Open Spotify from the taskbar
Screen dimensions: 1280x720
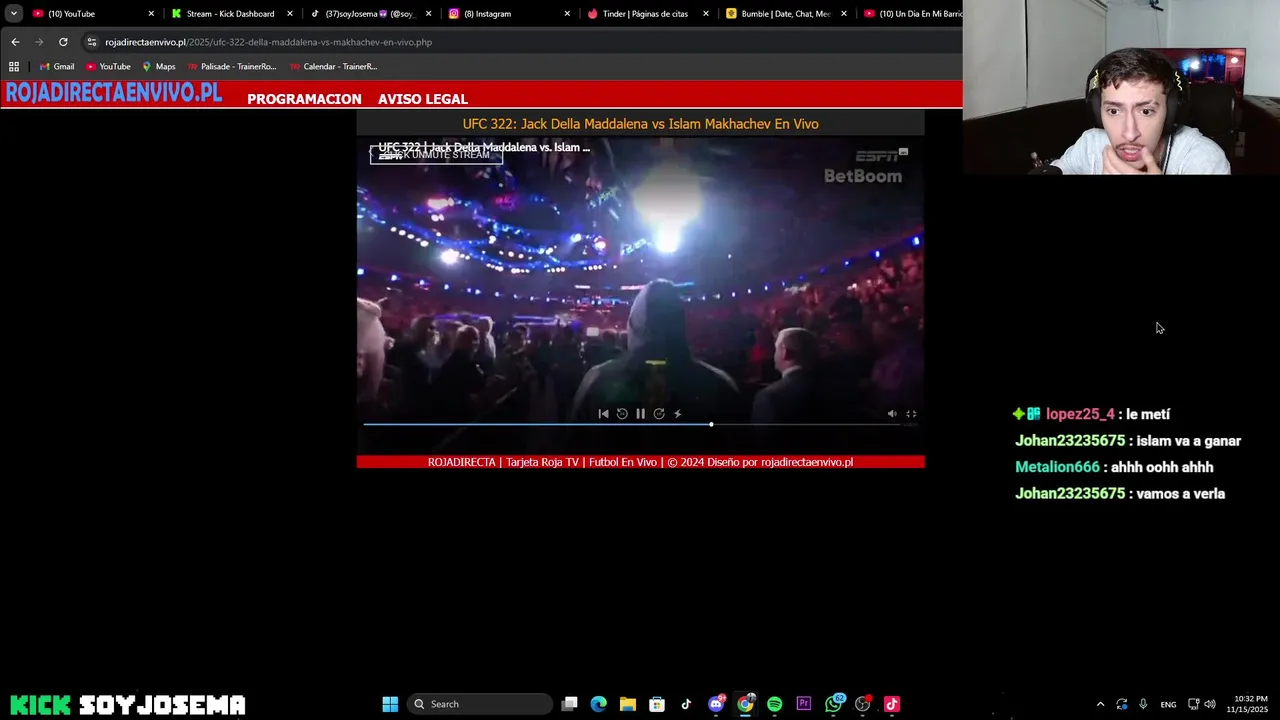(774, 704)
